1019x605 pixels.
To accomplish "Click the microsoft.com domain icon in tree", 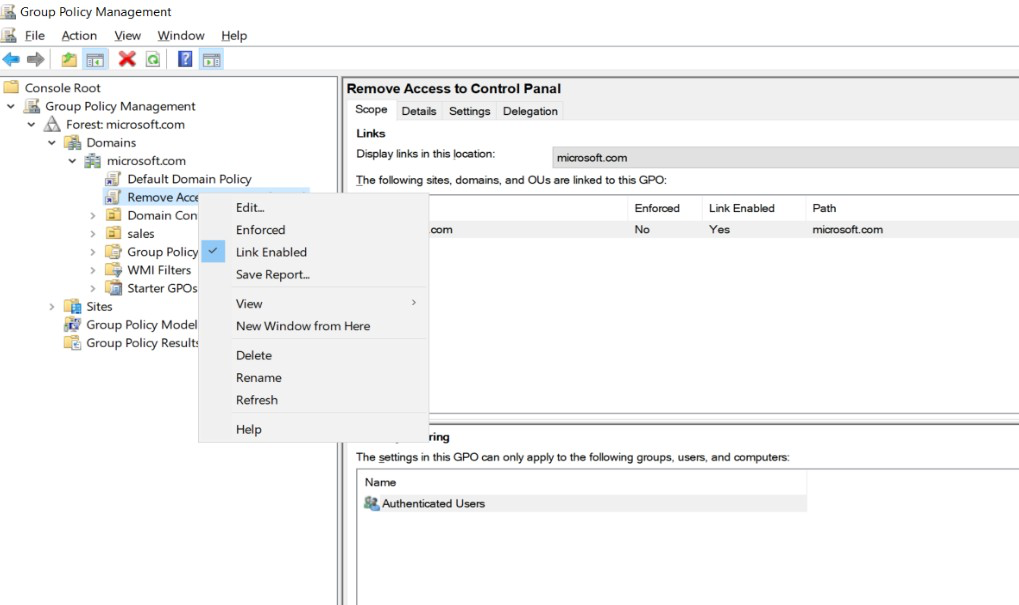I will point(93,160).
